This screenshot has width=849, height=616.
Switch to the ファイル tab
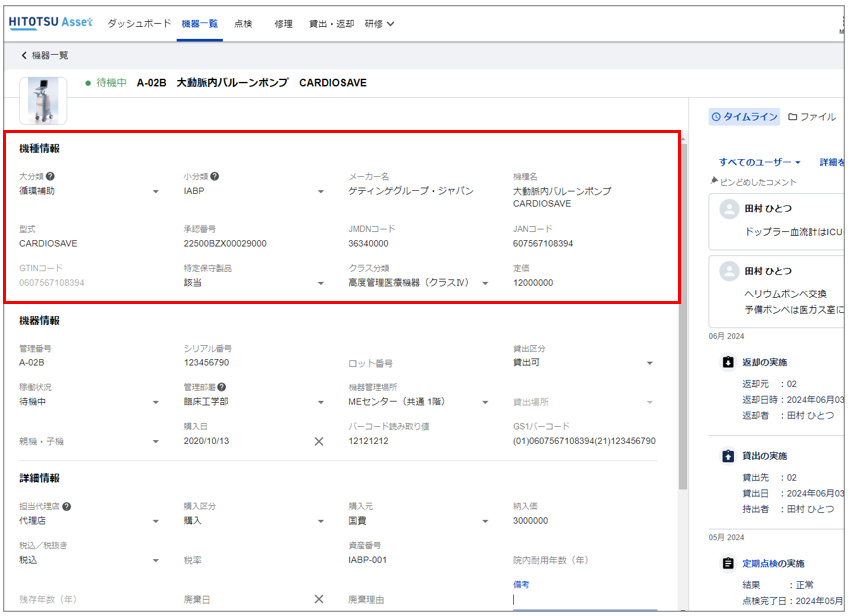[812, 116]
